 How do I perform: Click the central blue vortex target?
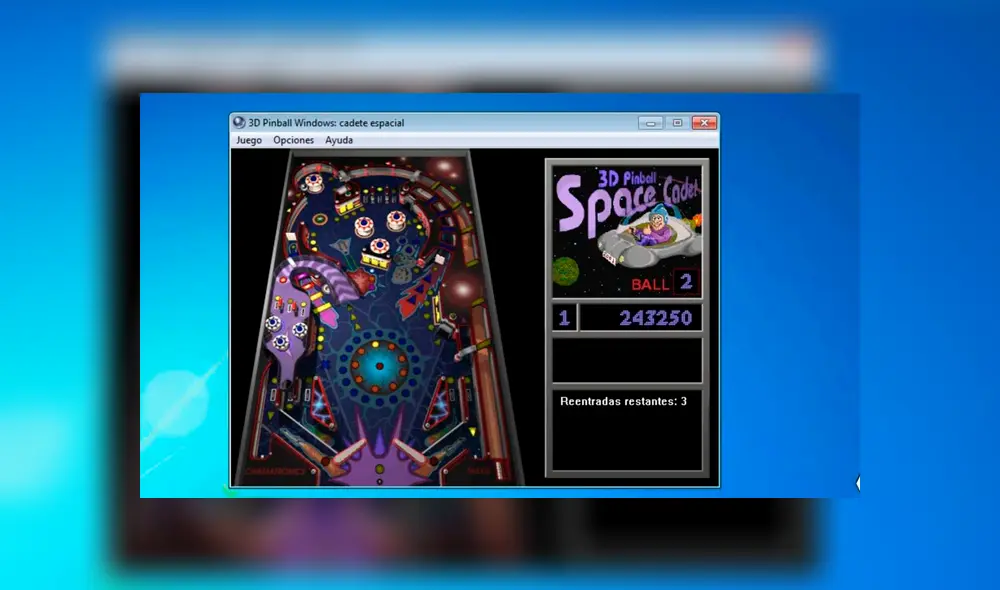(378, 365)
